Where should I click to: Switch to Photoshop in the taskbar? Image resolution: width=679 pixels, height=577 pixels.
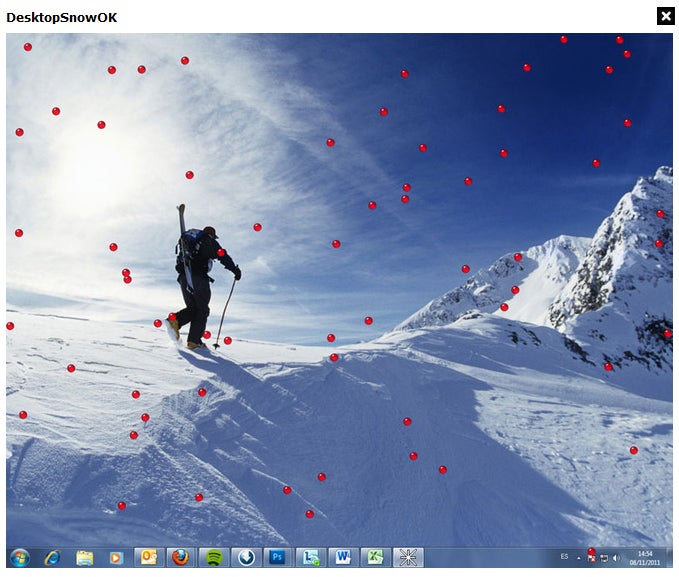(x=278, y=558)
